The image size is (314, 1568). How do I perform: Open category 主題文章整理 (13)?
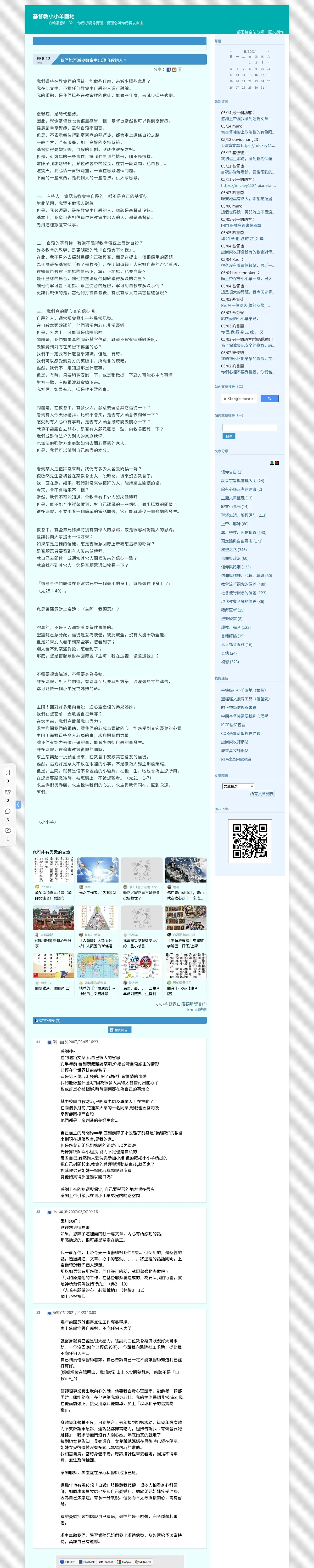click(x=237, y=498)
